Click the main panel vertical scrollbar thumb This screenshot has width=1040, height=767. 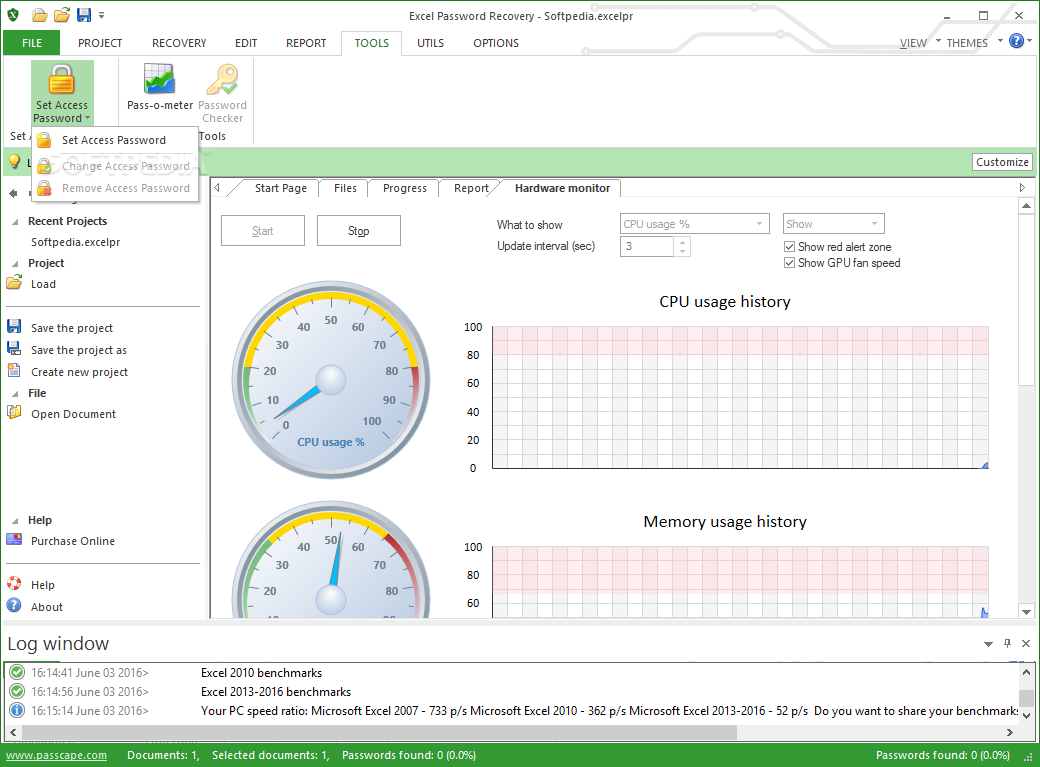coord(1026,299)
